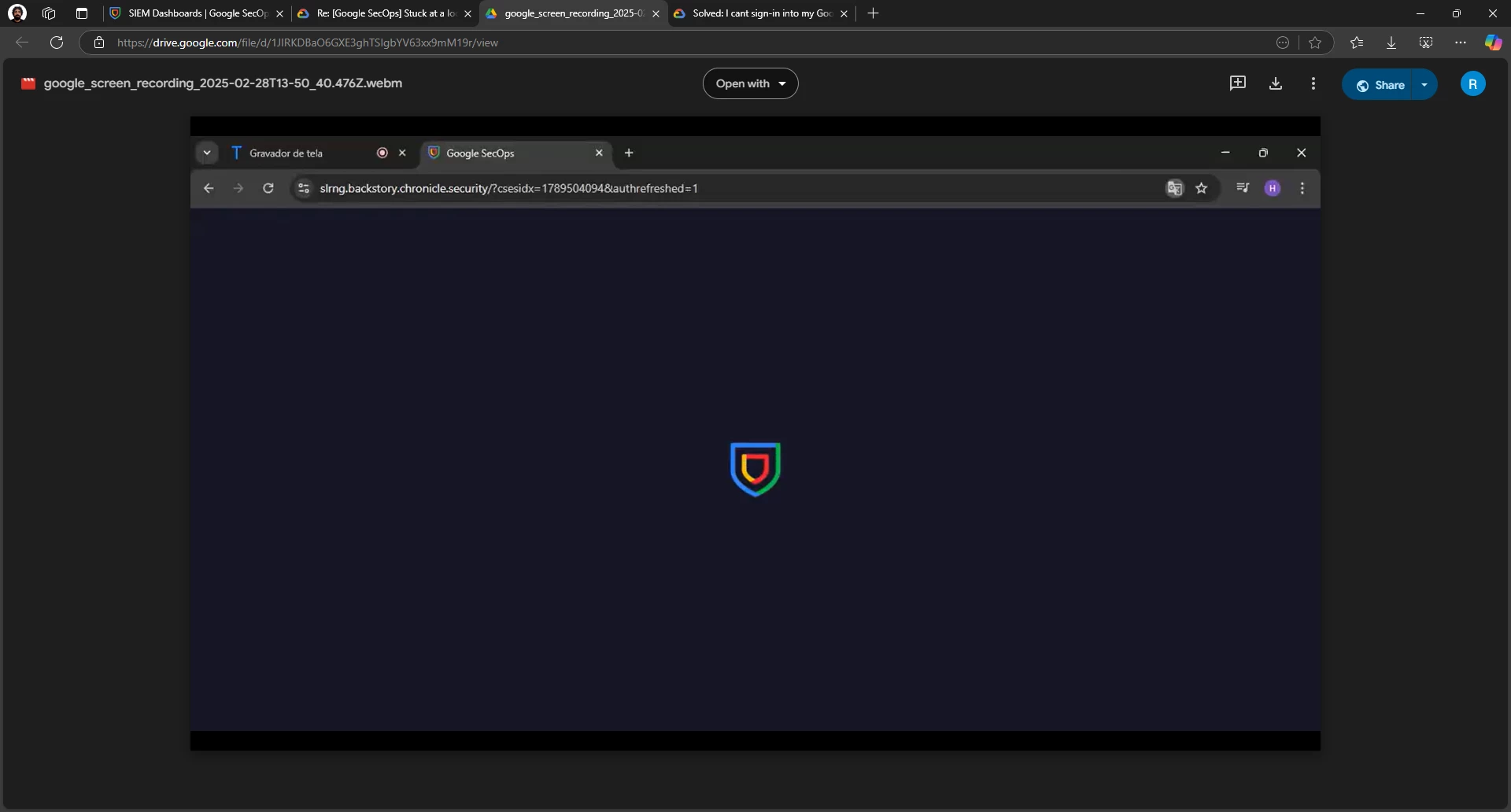This screenshot has width=1511, height=812.
Task: Click new tab plus in recorded browser
Action: [x=629, y=153]
